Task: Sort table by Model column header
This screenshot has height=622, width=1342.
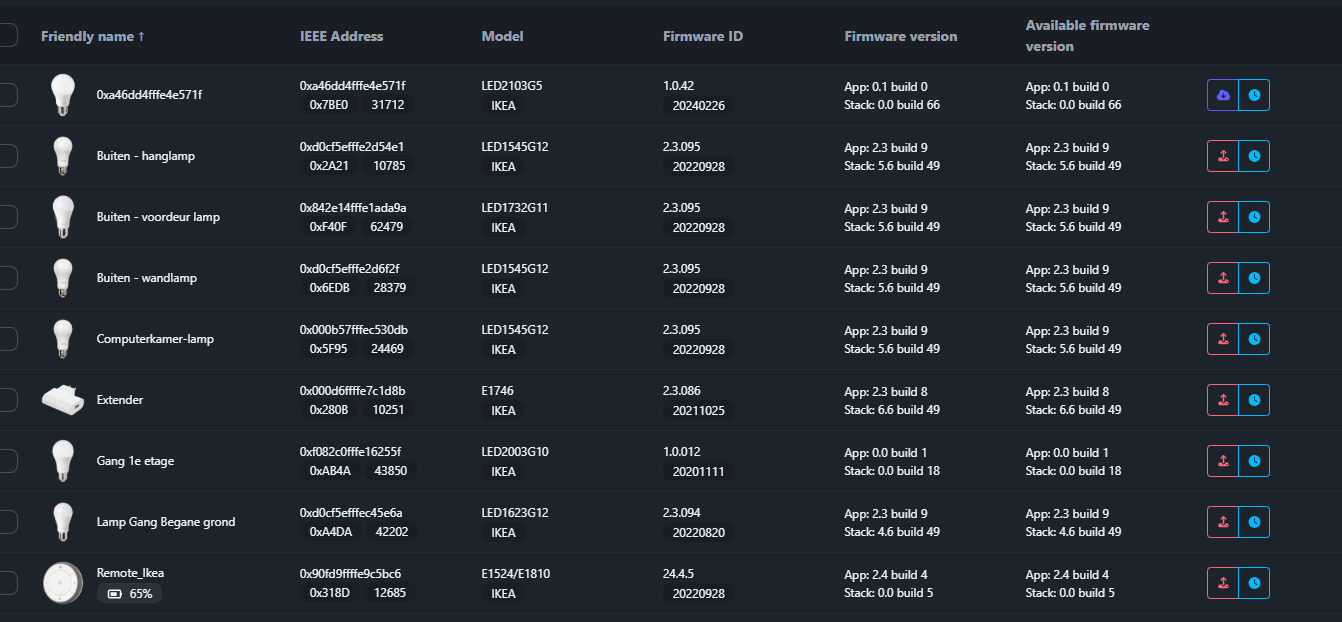Action: click(x=502, y=36)
